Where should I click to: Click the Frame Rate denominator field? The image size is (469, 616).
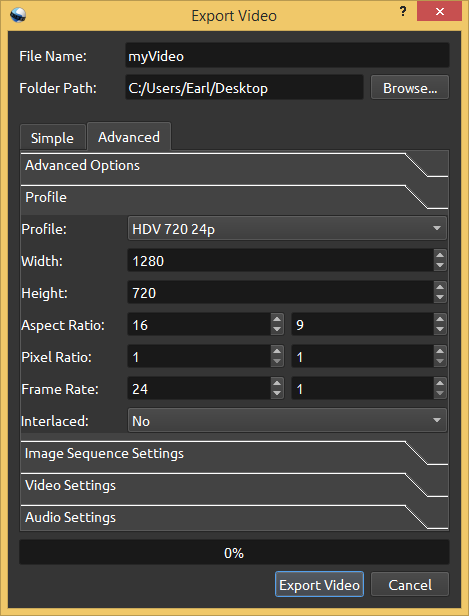[x=362, y=389]
